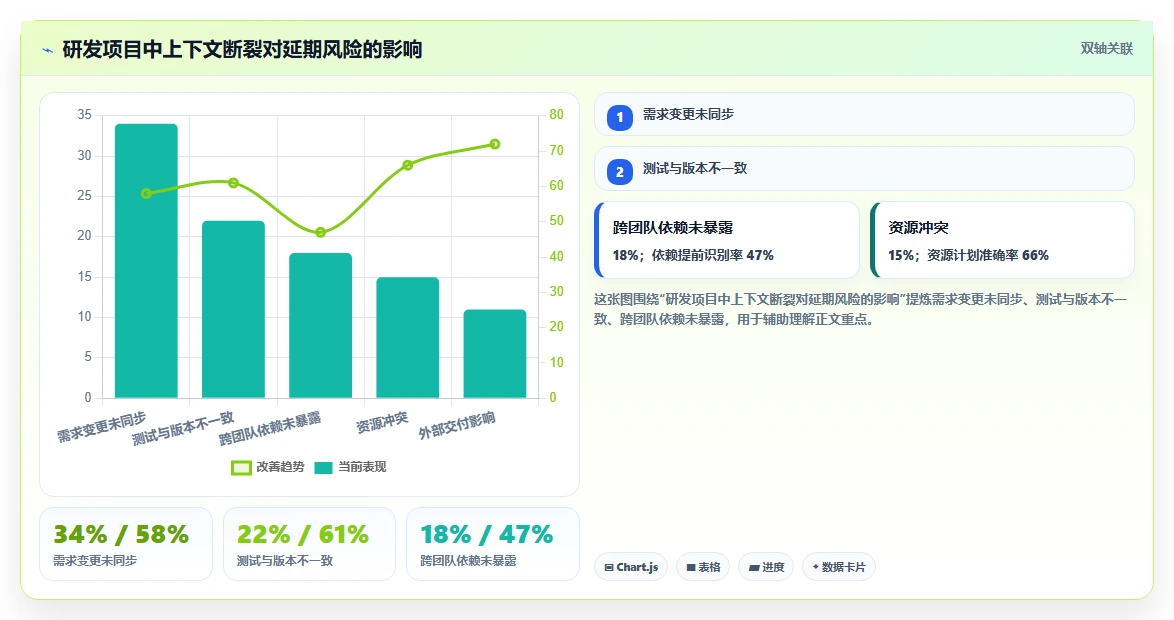Viewport: 1174px width, 620px height.
Task: Open the 跨团队依赖未暴露 card
Action: (726, 240)
